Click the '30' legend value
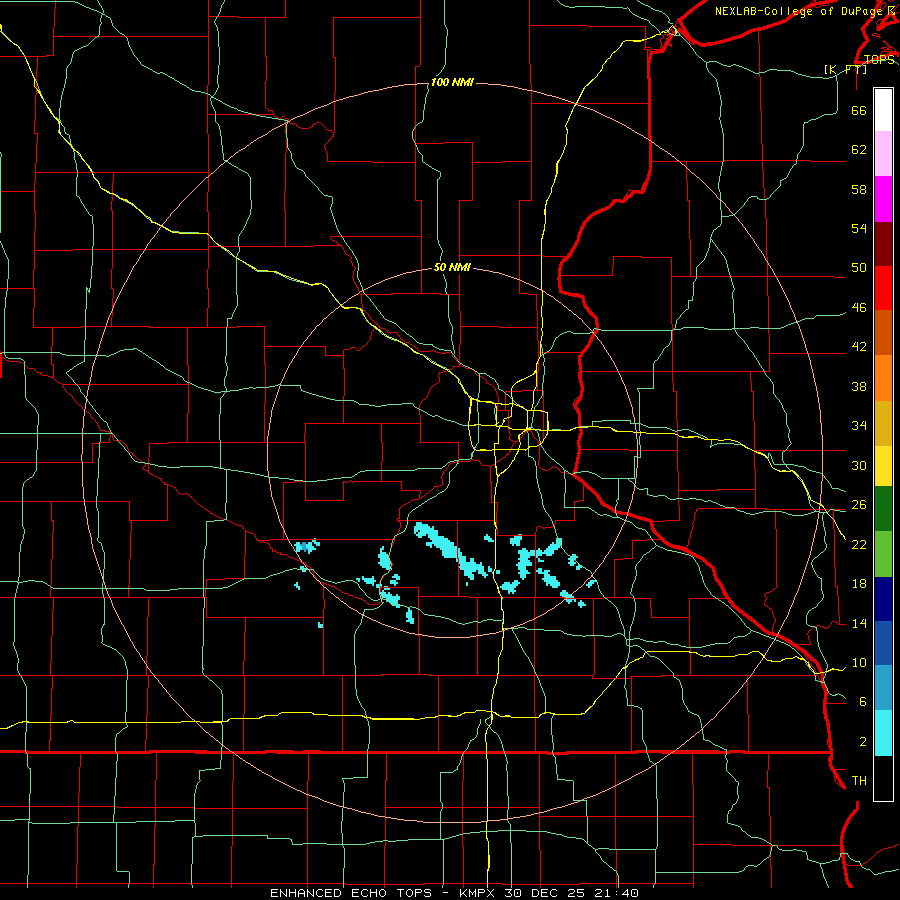900x900 pixels. (x=859, y=465)
